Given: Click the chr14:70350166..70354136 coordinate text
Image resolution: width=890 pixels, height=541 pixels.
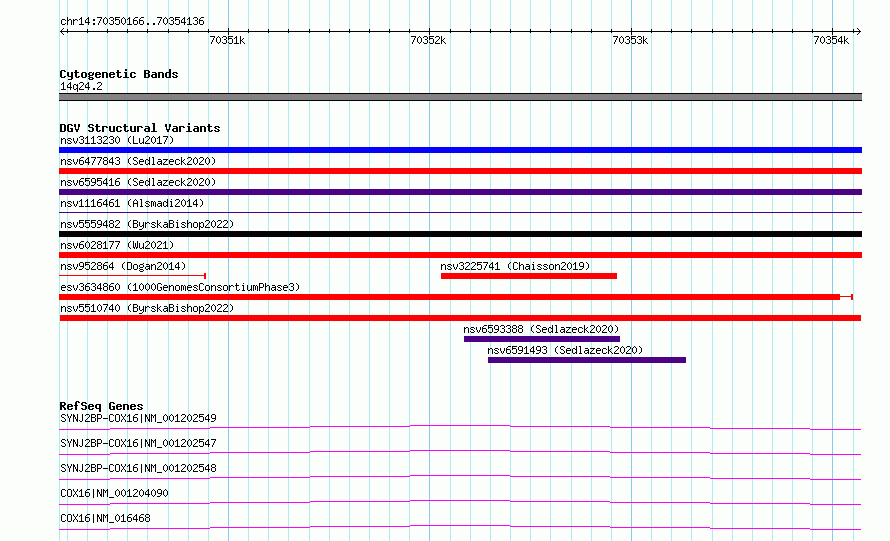Looking at the screenshot, I should coord(132,22).
